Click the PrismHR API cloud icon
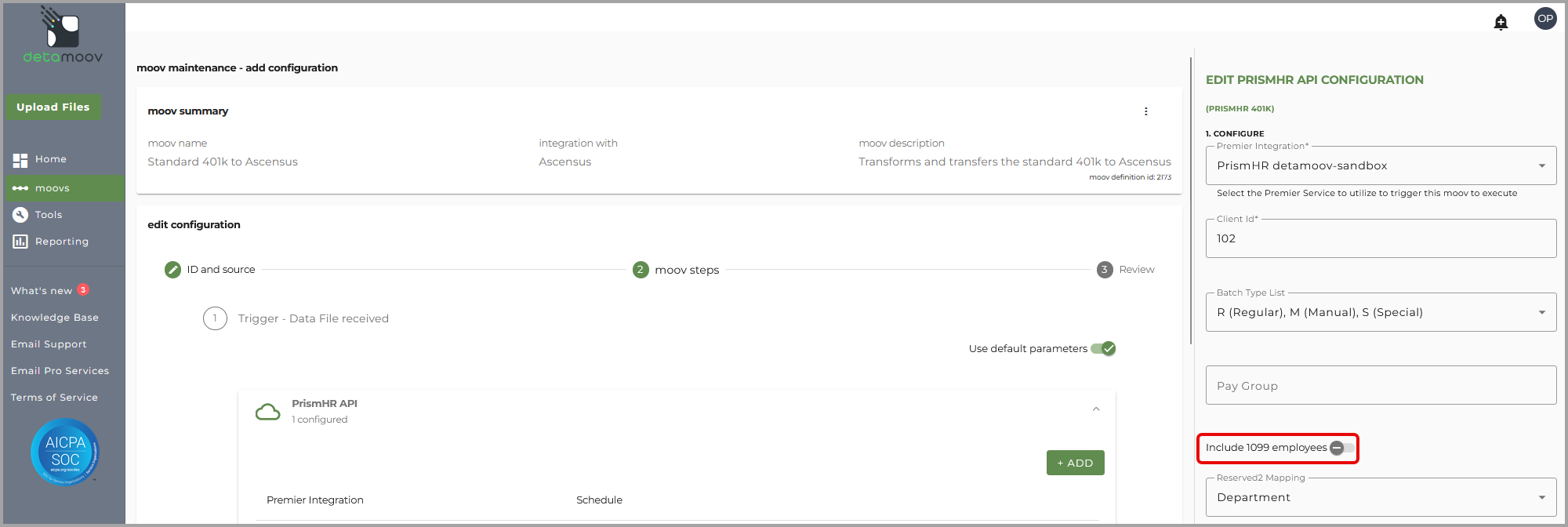Screen dimensions: 1568x527 click(x=268, y=412)
